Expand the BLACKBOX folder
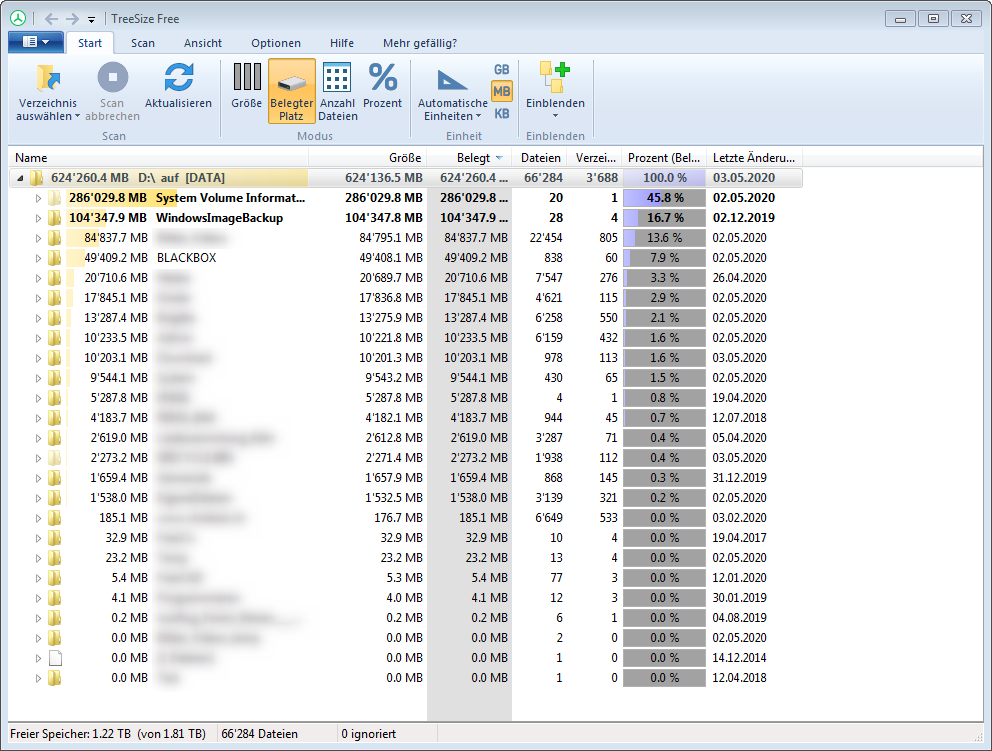This screenshot has width=992, height=751. click(x=38, y=258)
